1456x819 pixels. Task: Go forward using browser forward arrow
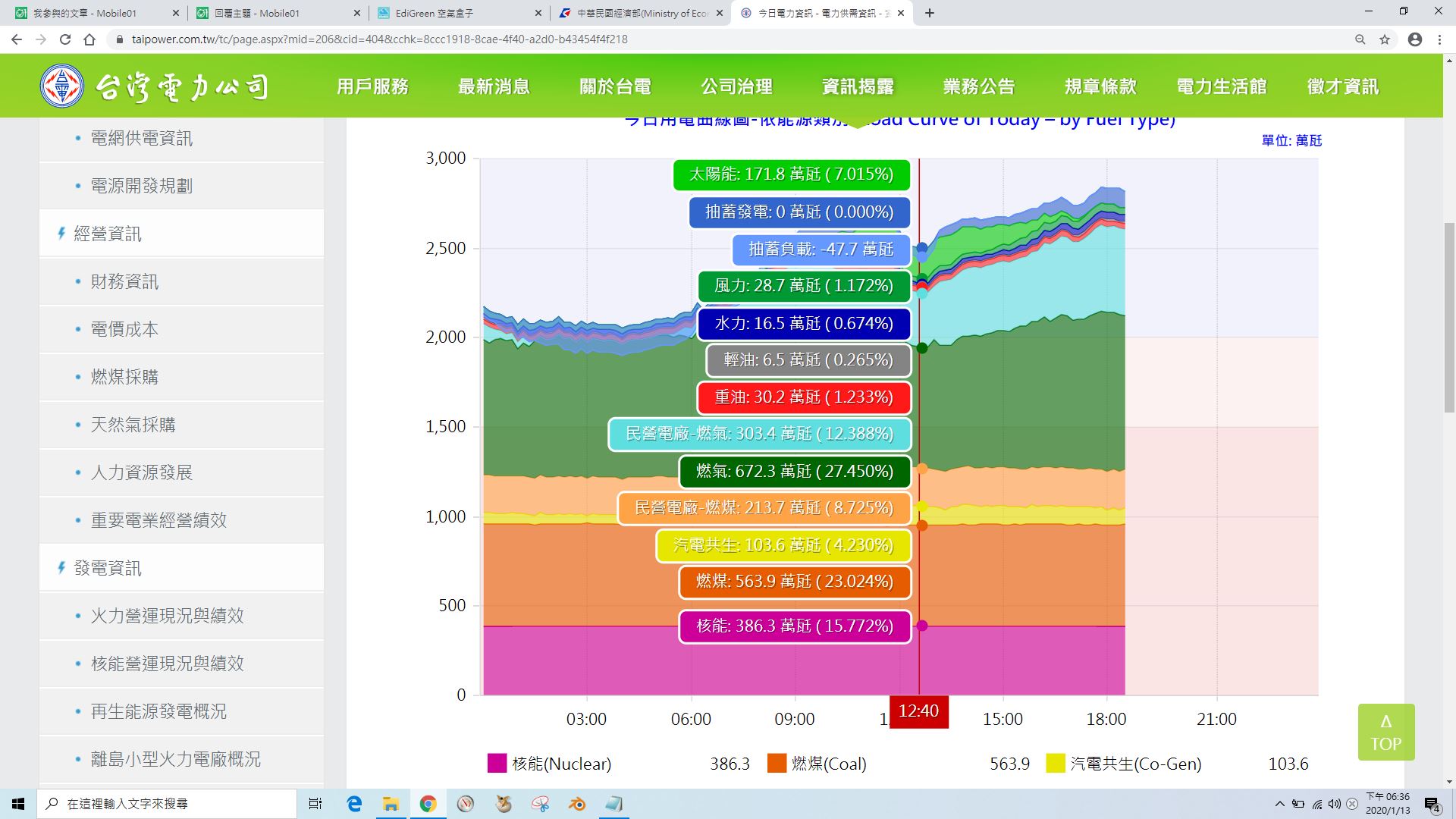click(41, 39)
